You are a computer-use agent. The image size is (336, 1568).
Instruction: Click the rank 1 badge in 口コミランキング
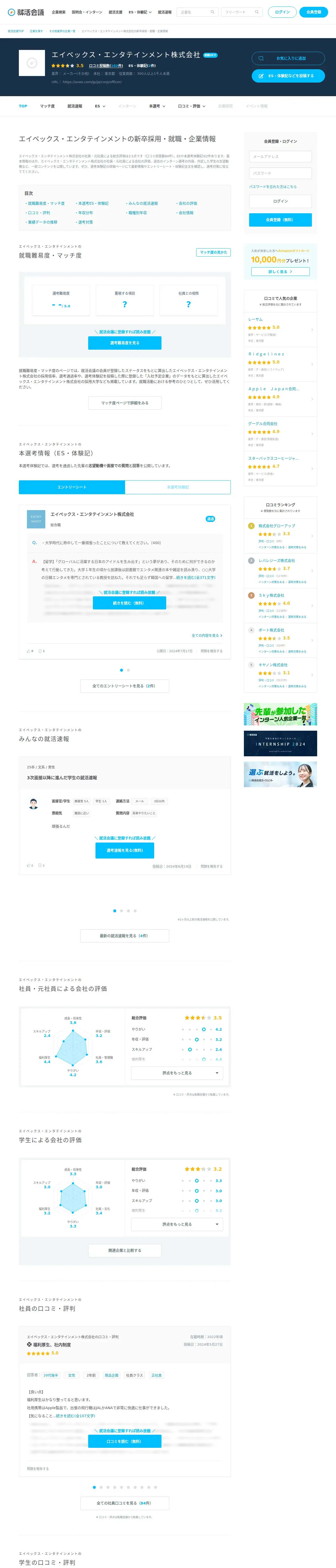coord(251,526)
